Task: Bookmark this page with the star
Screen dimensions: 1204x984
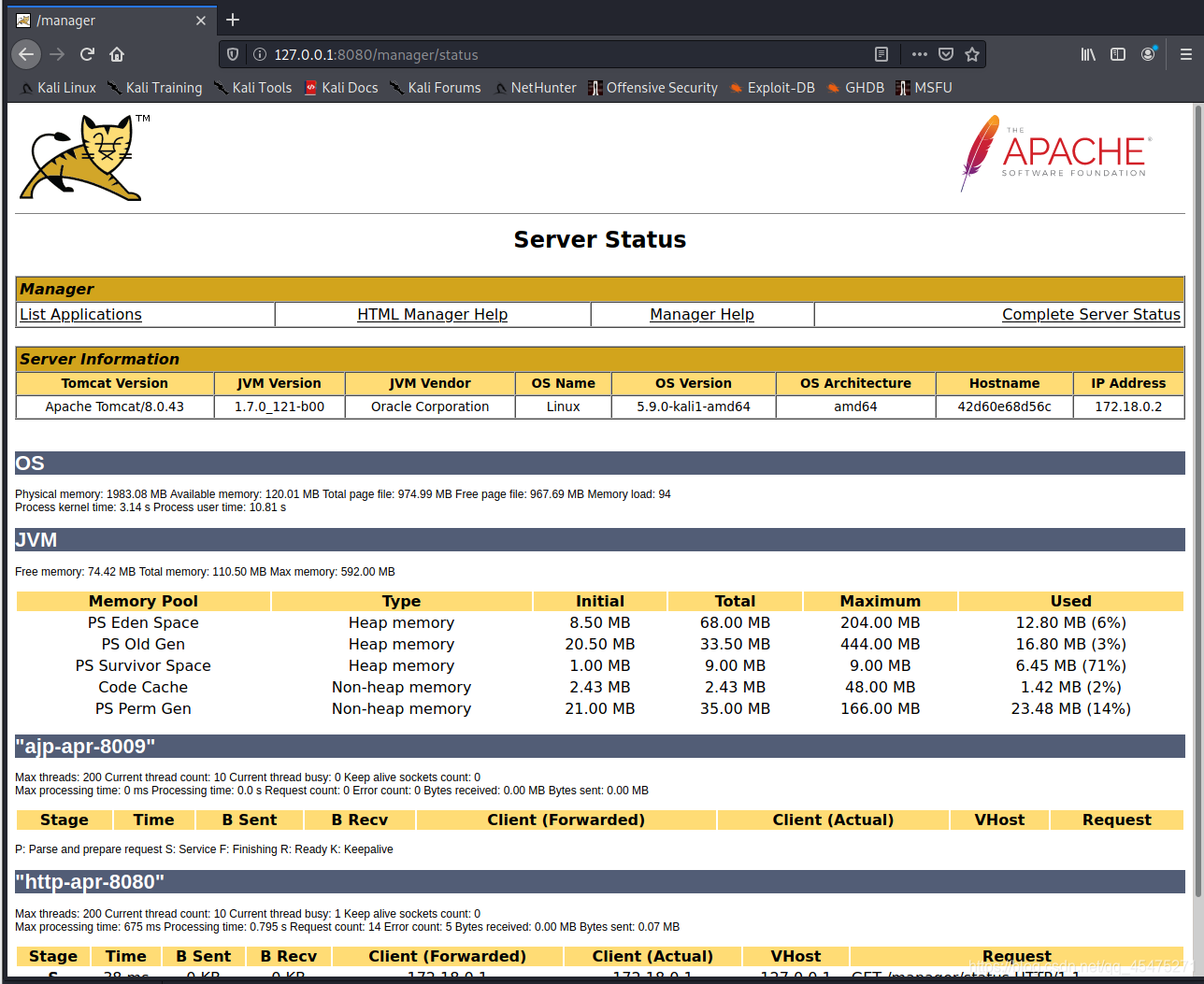Action: click(972, 54)
